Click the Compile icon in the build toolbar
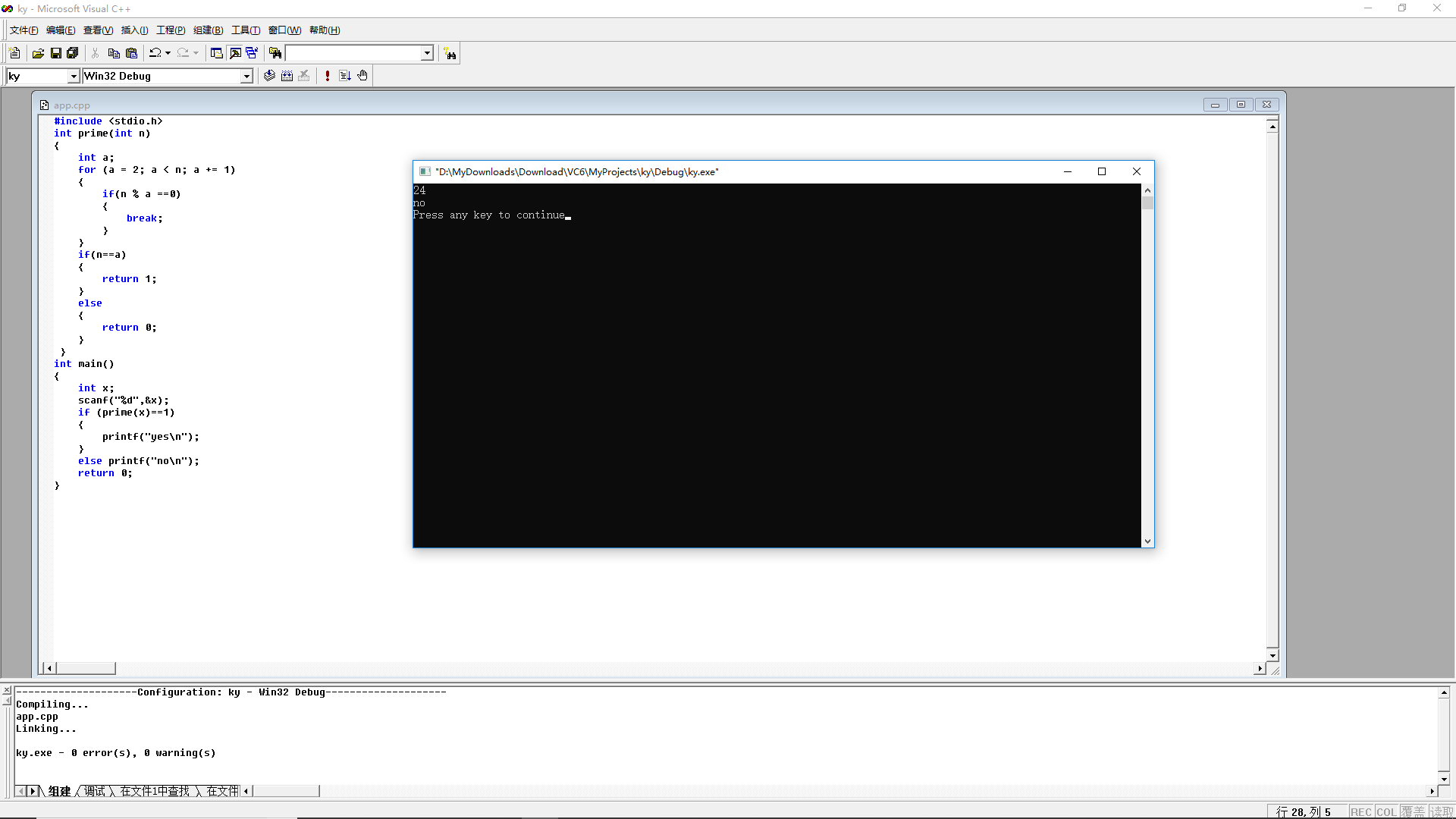Viewport: 1456px width, 819px height. pyautogui.click(x=269, y=76)
